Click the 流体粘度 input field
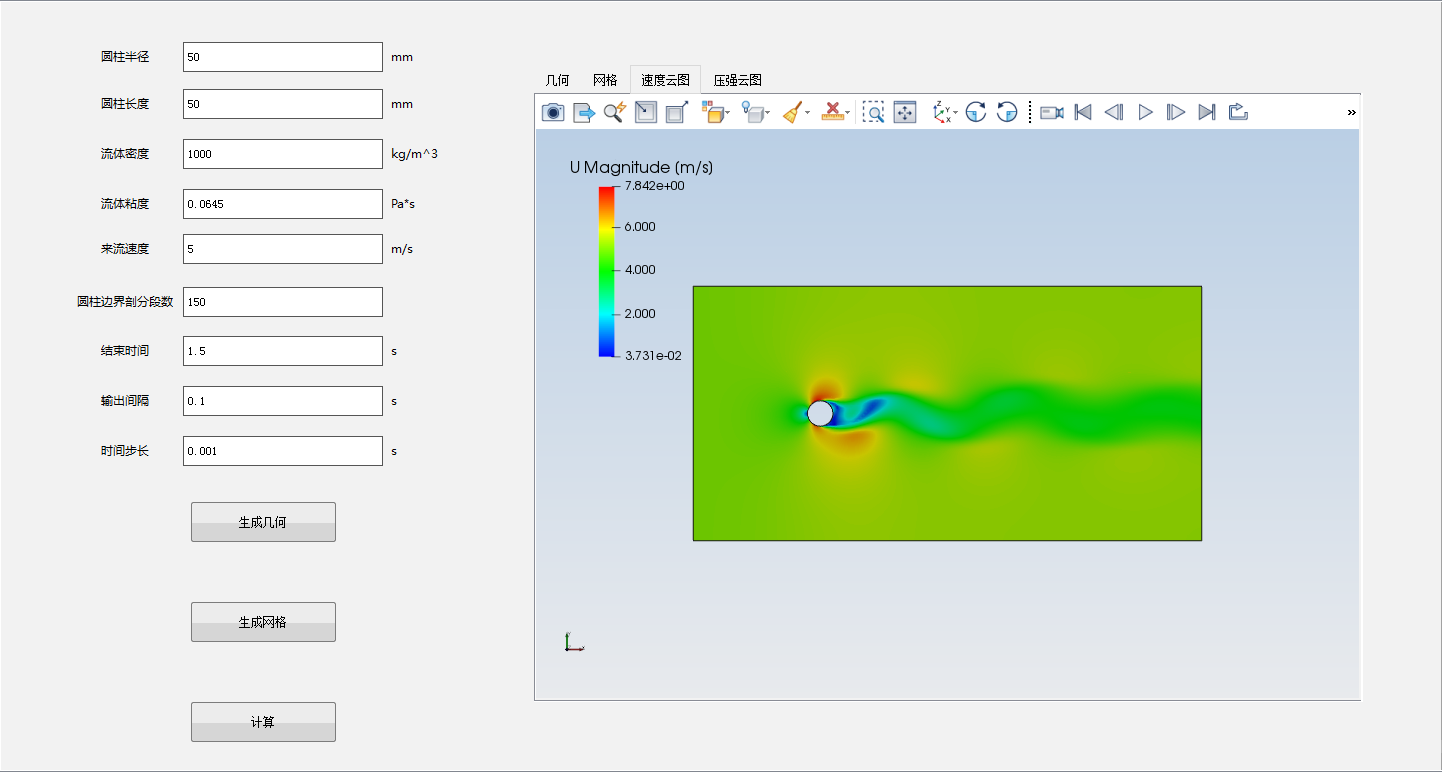This screenshot has width=1442, height=772. pyautogui.click(x=283, y=204)
